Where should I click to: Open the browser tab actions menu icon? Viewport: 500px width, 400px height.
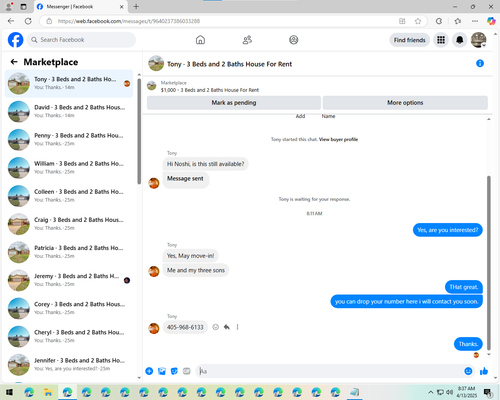click(23, 7)
